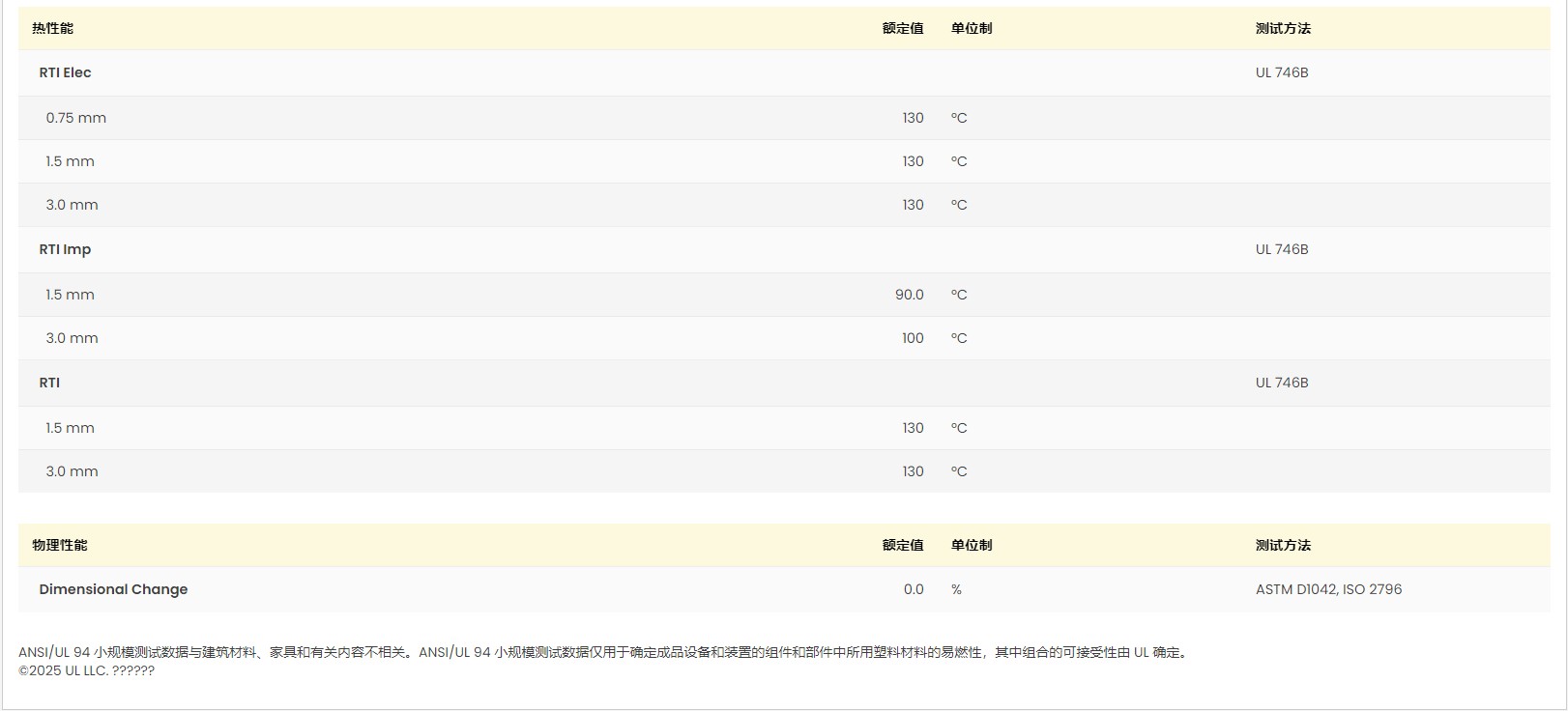The height and width of the screenshot is (711, 1568).
Task: Click 1.5 mm row under RTI Imp
Action: click(70, 296)
